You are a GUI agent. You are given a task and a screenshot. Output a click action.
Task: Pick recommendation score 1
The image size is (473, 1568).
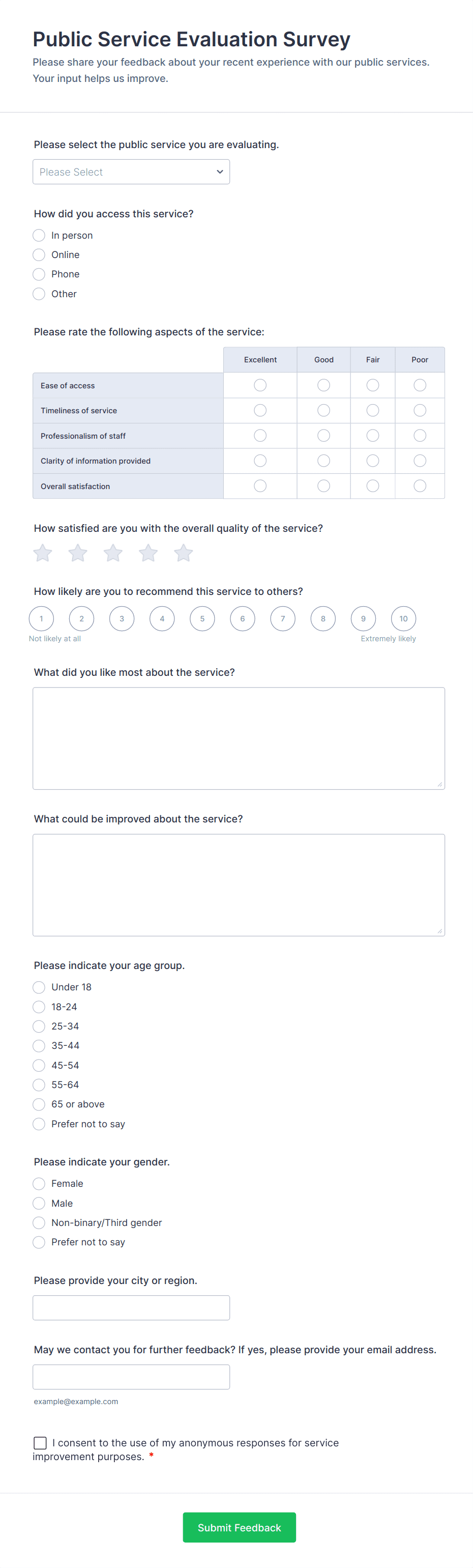click(41, 619)
